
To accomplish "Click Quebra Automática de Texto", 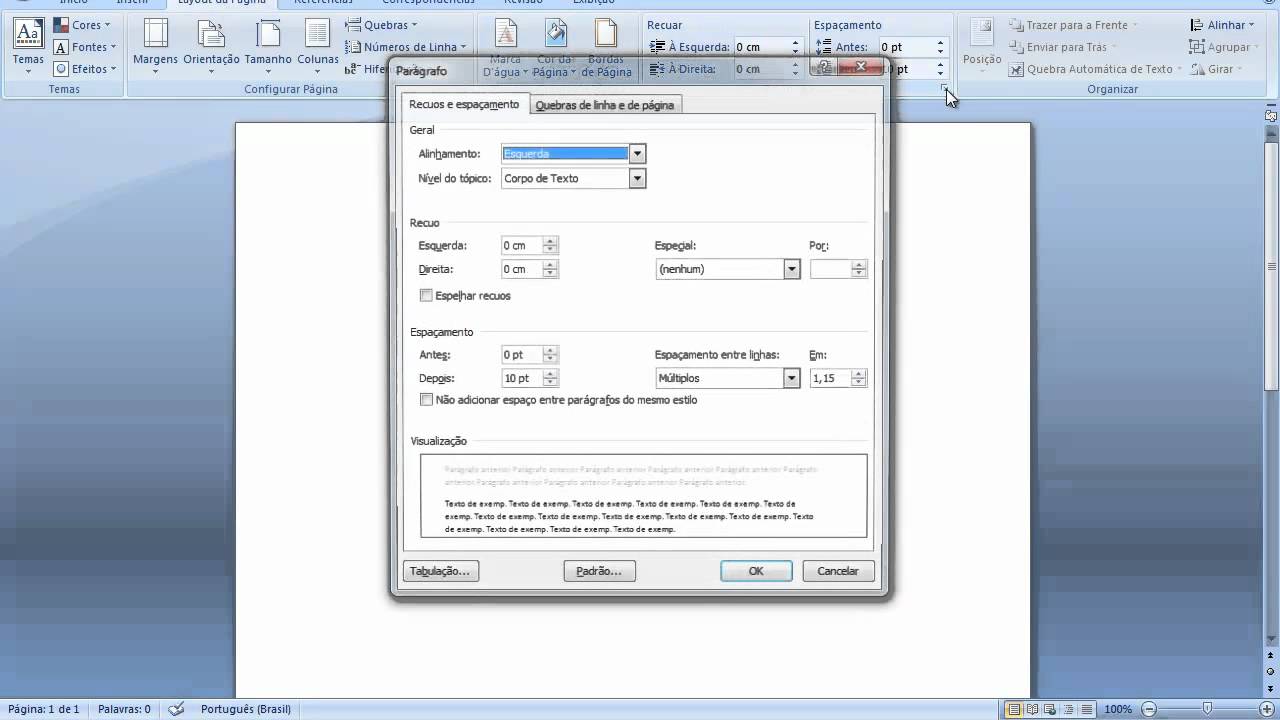I will [1095, 69].
